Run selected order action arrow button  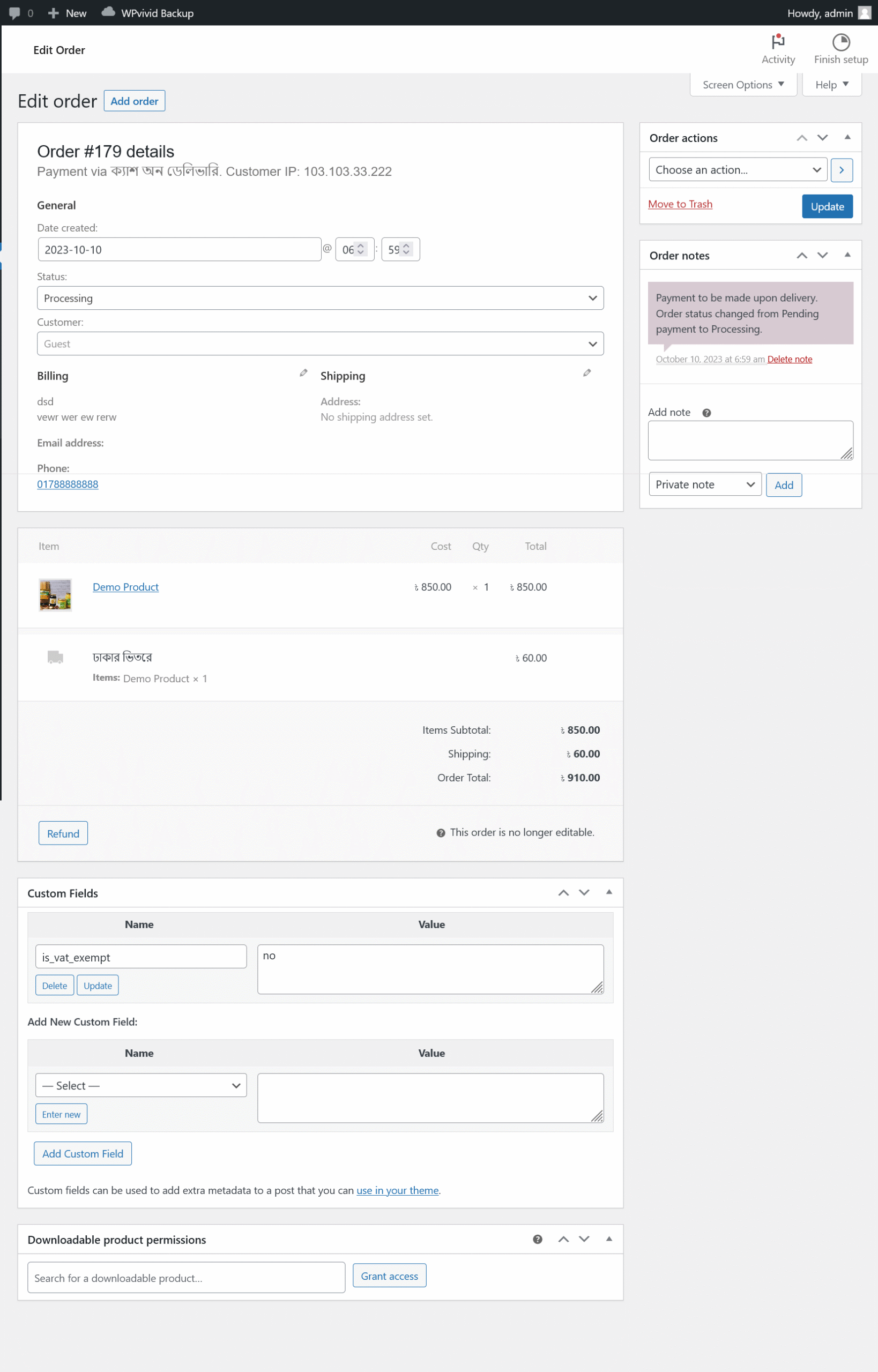841,170
